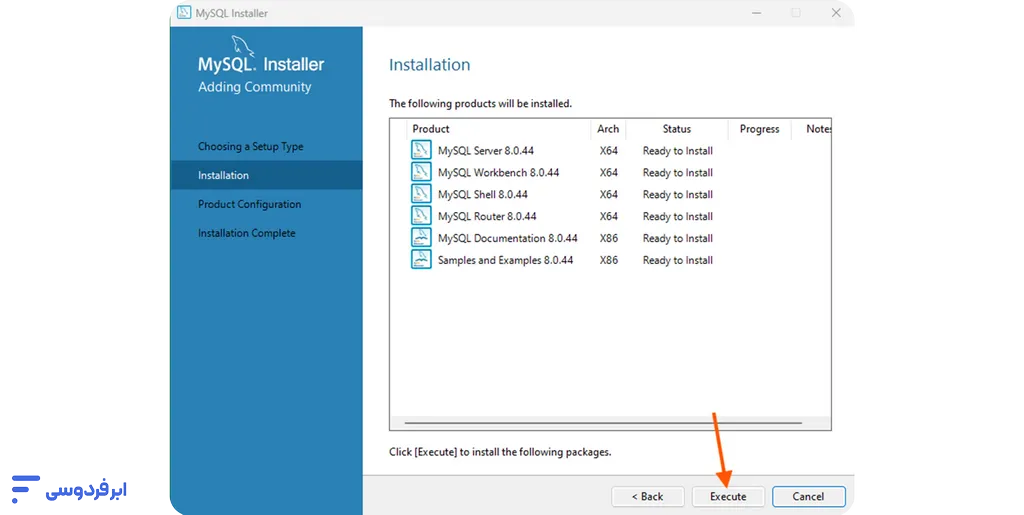Click the Progress column header
The image size is (1024, 515).
[x=759, y=129]
